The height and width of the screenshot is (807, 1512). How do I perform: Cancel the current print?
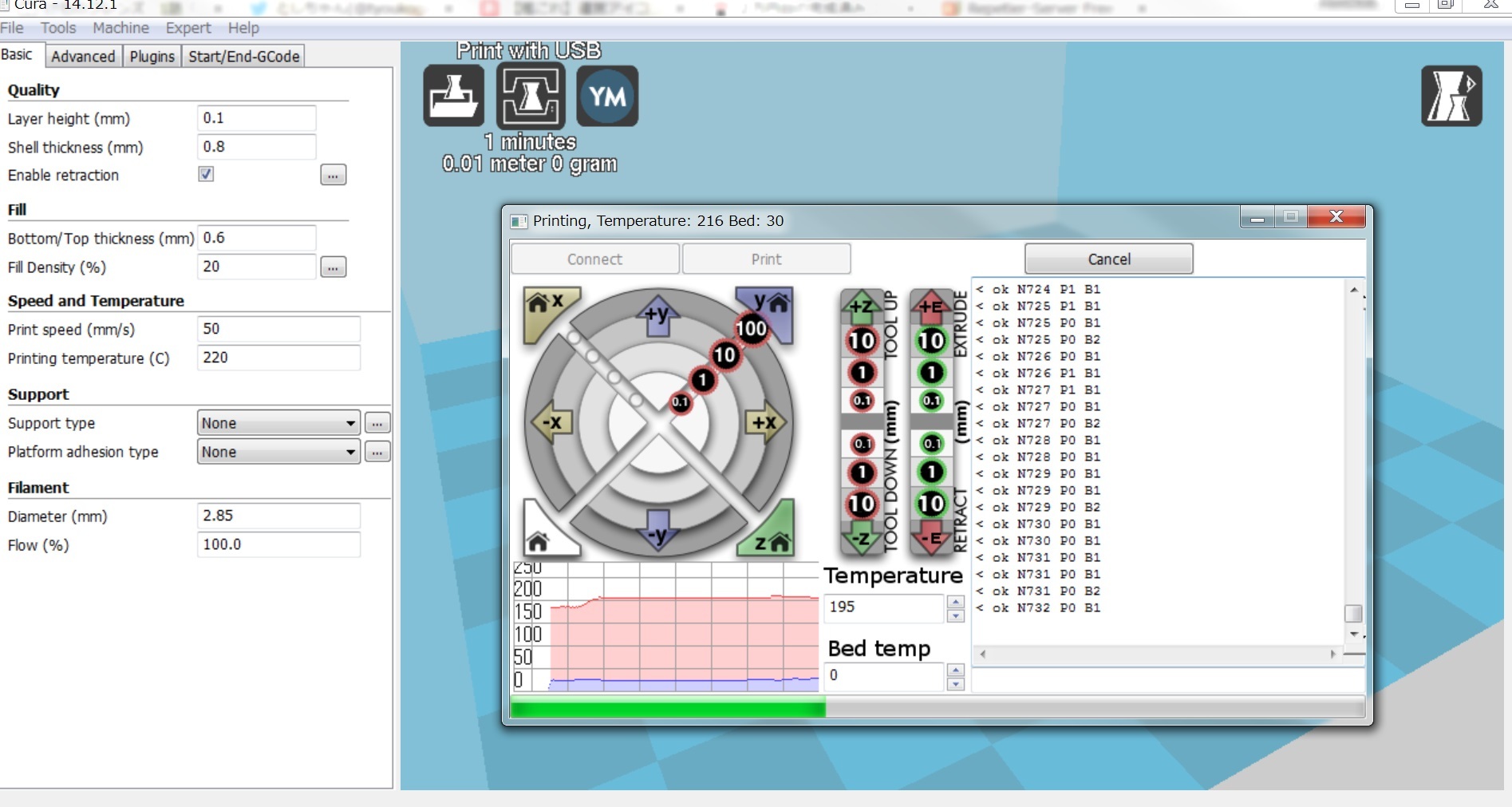(1108, 259)
